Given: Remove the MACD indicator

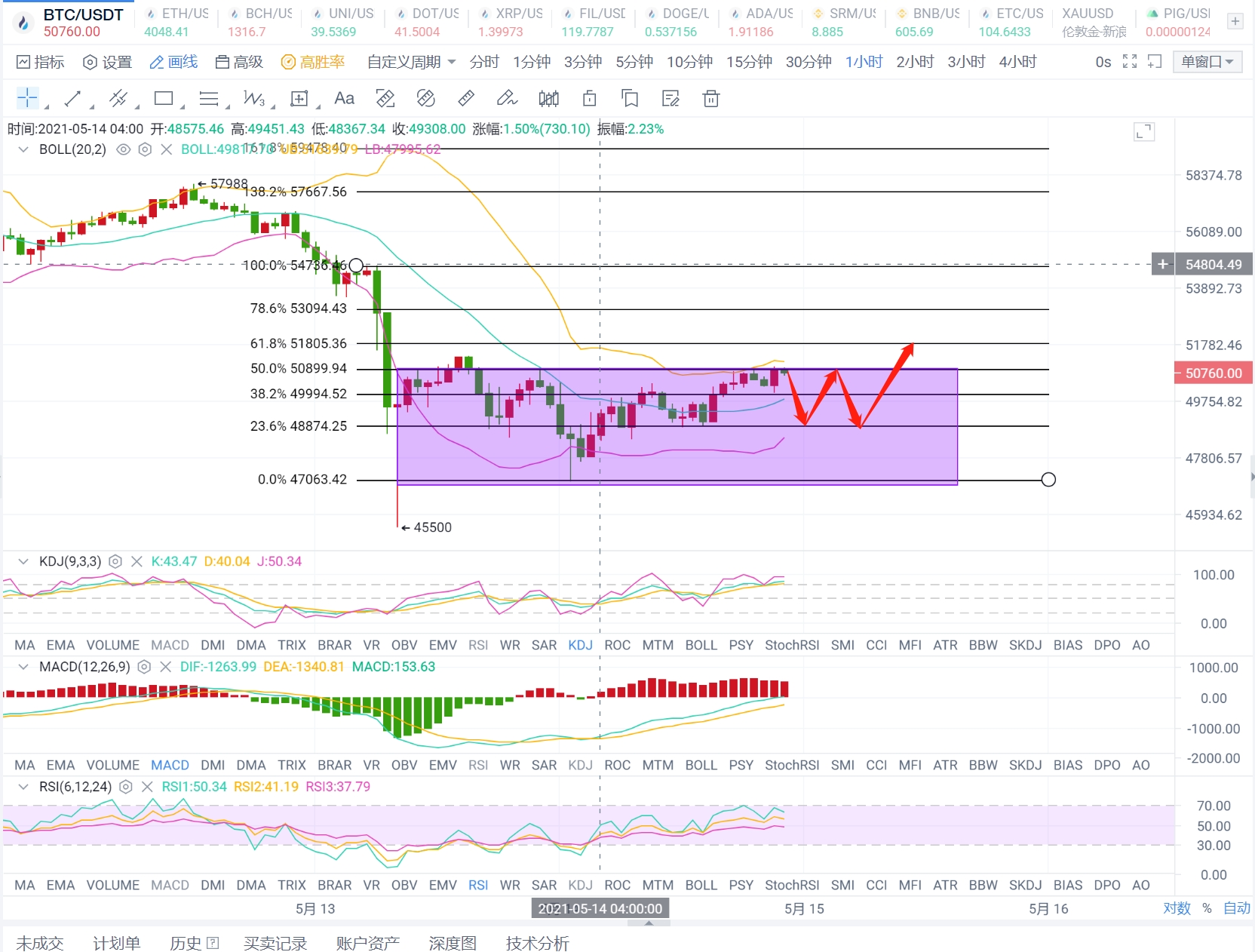Looking at the screenshot, I should click(x=165, y=667).
